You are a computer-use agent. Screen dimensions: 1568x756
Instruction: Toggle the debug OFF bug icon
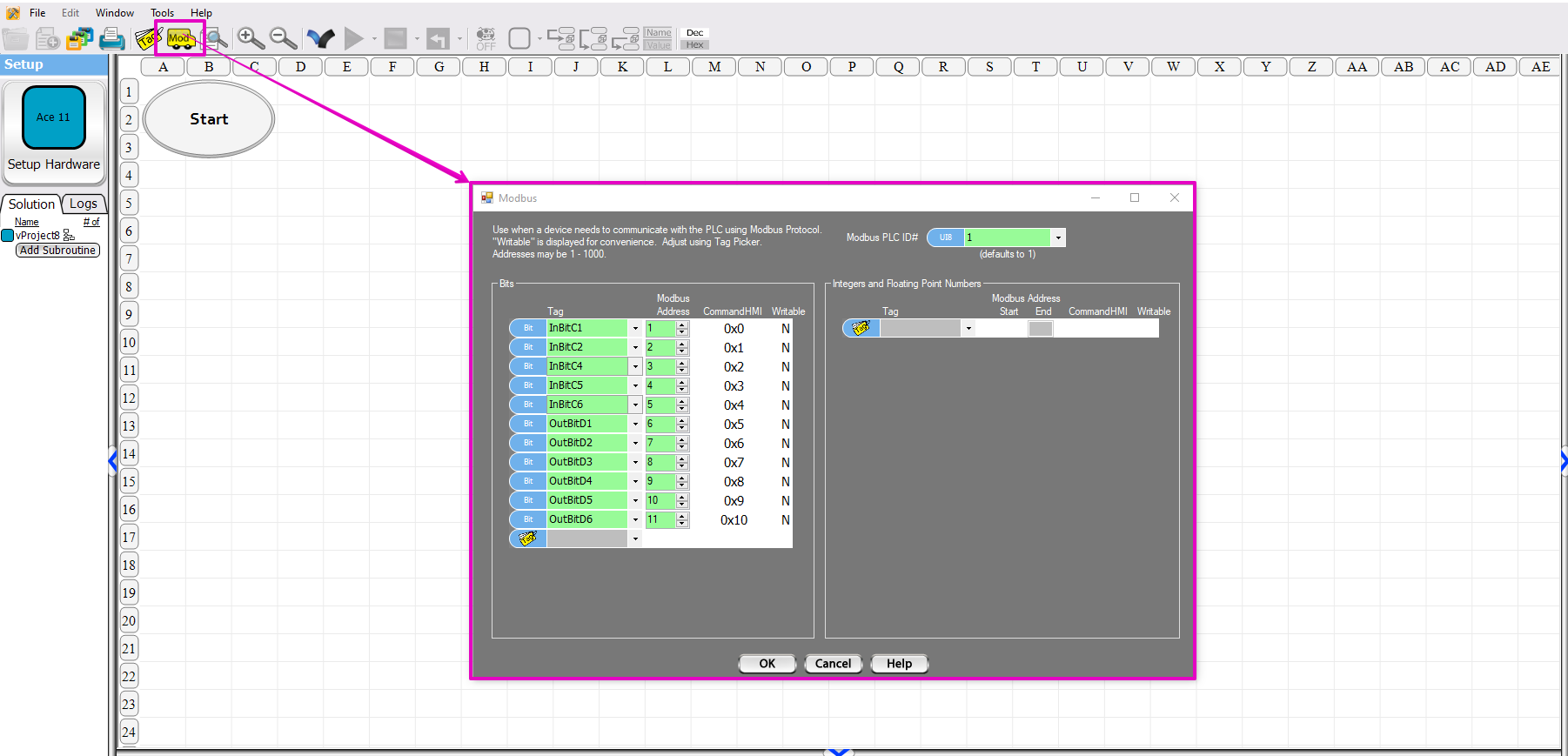[x=486, y=38]
